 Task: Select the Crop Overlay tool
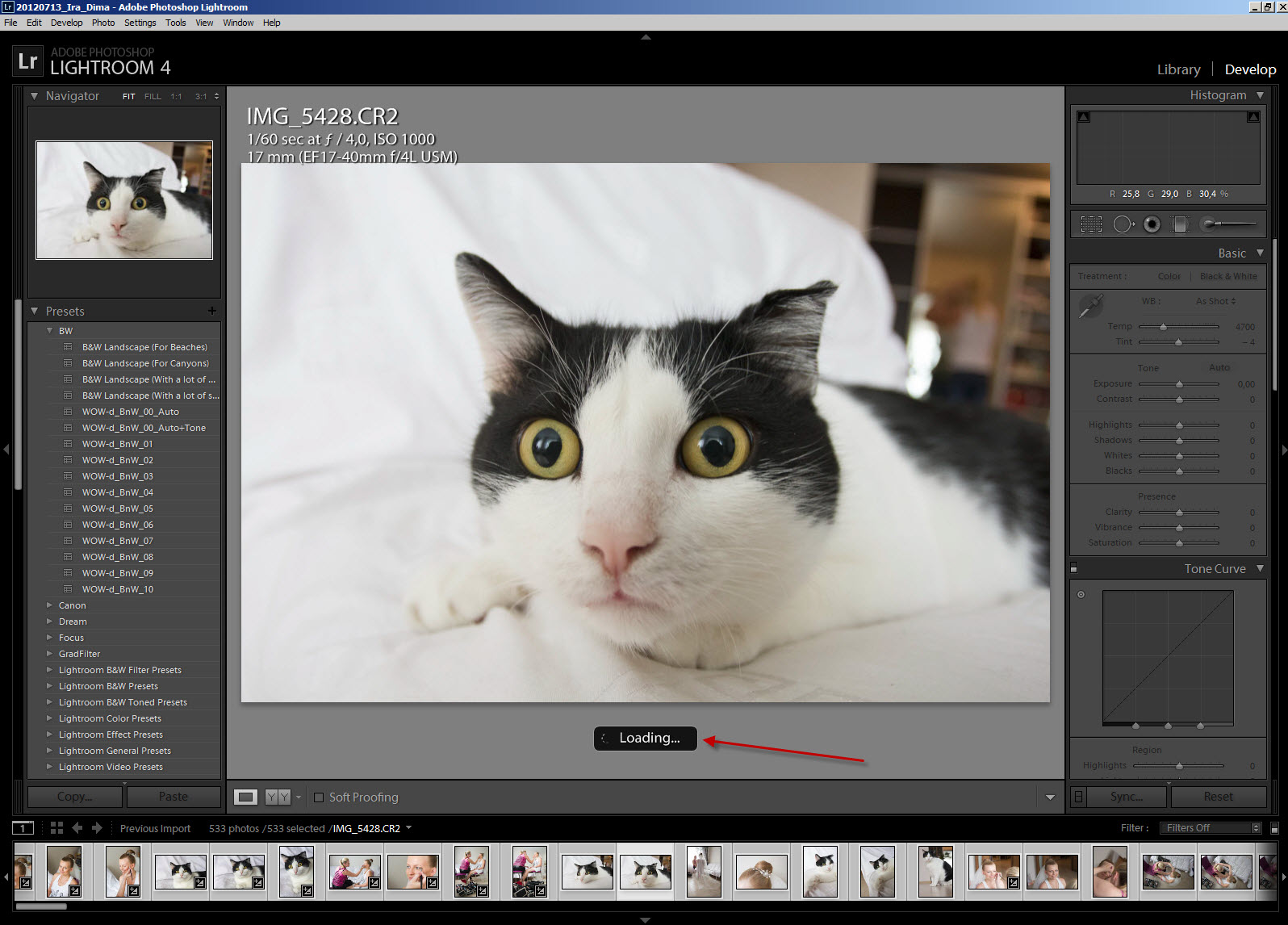1091,224
